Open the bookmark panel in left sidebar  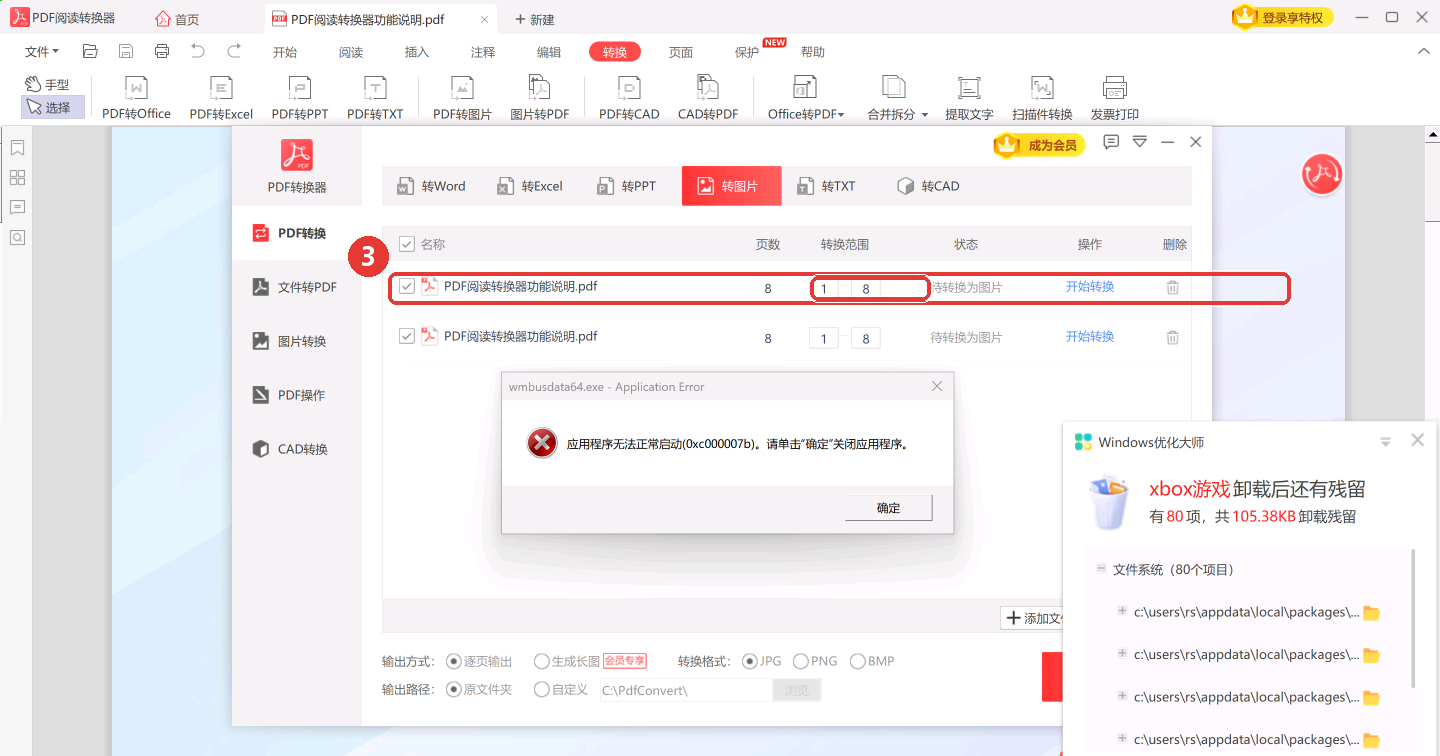(x=17, y=148)
